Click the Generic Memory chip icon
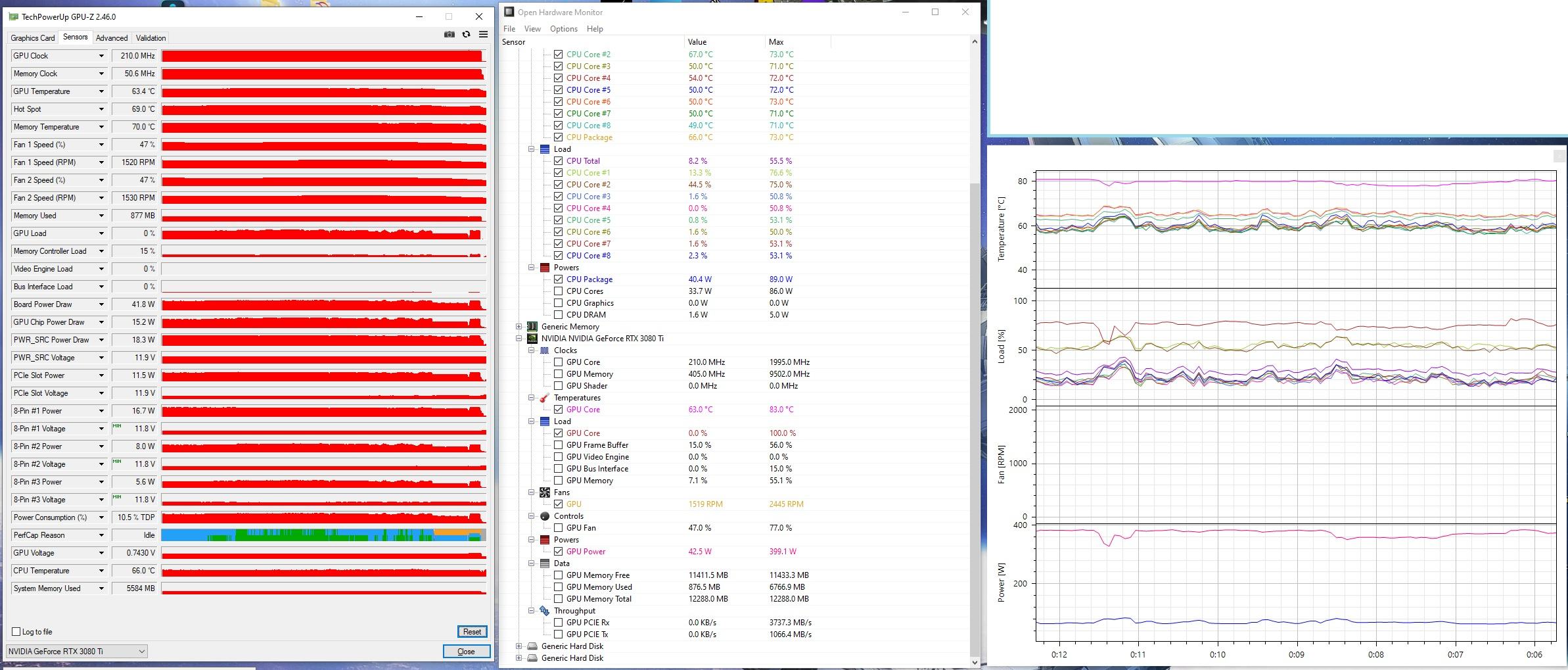 [x=532, y=327]
